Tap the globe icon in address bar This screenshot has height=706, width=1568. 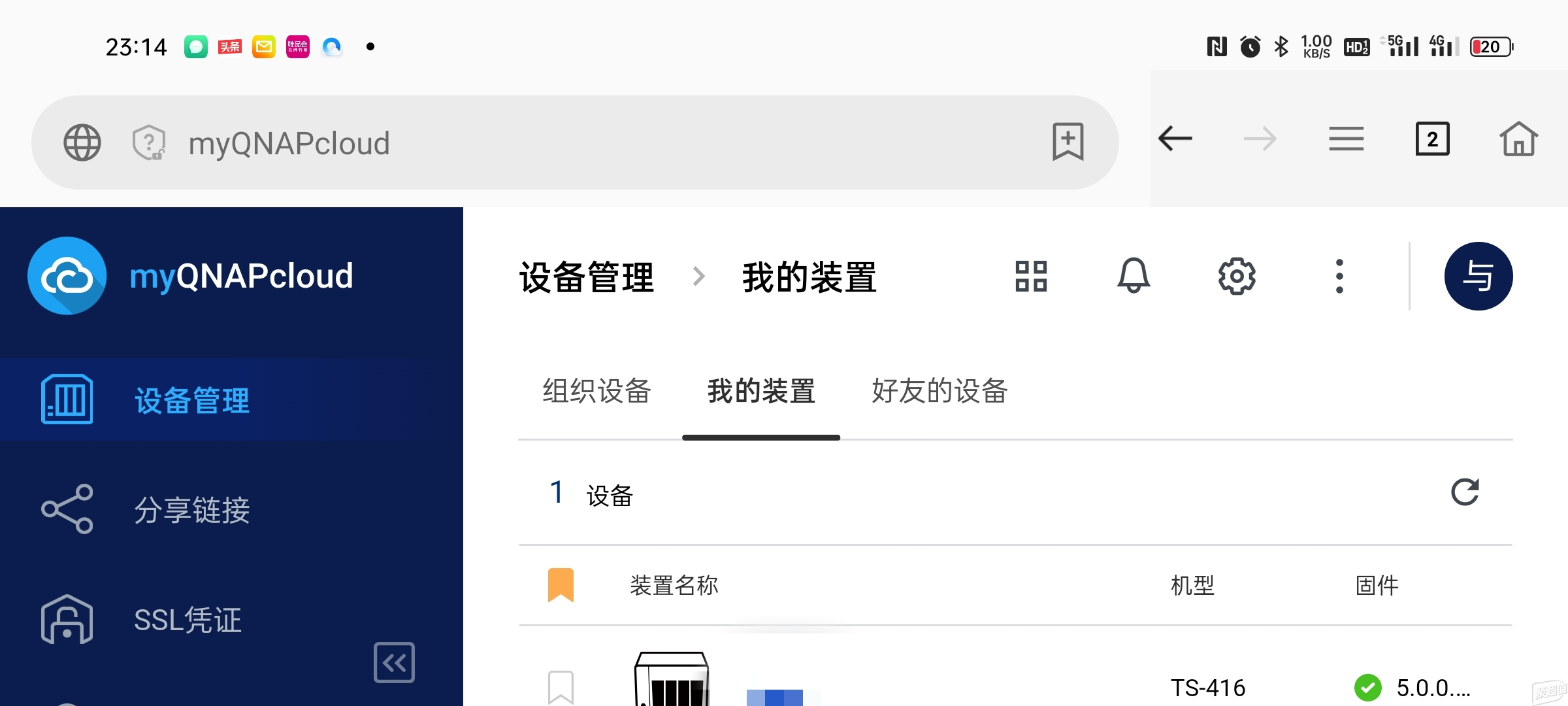point(82,143)
